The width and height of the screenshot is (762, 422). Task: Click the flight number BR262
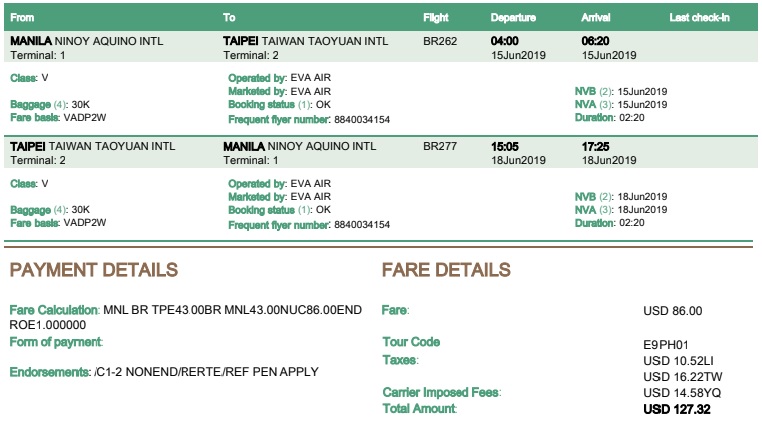coord(440,41)
